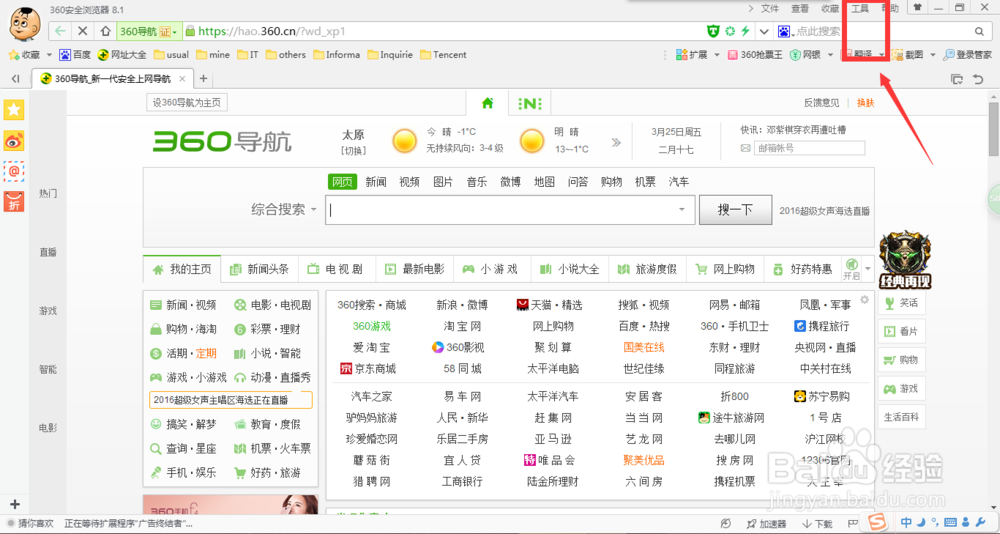The image size is (1000, 534).
Task: Select the 图片 search category tab
Action: point(443,182)
